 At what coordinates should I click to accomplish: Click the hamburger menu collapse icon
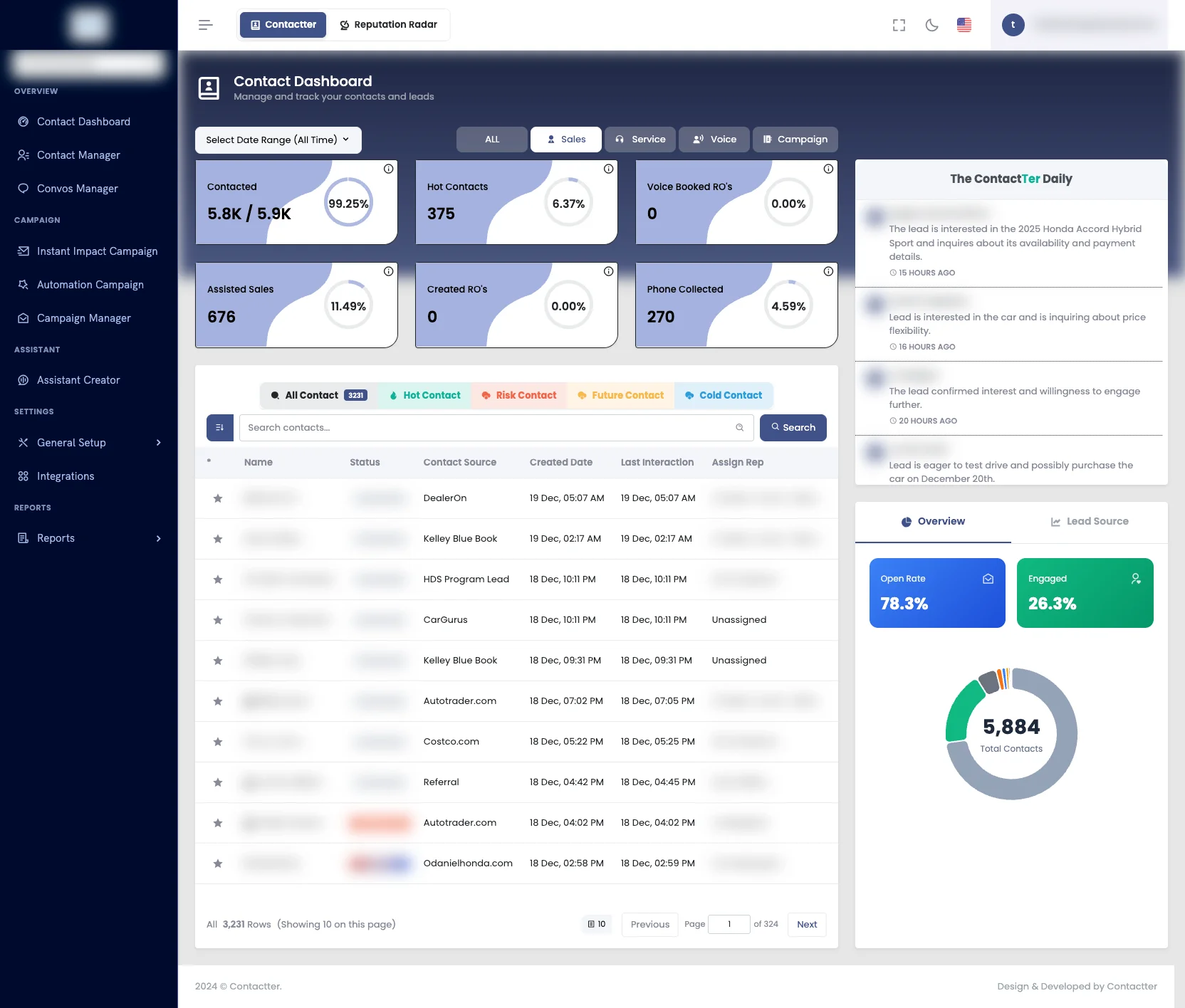pyautogui.click(x=206, y=25)
